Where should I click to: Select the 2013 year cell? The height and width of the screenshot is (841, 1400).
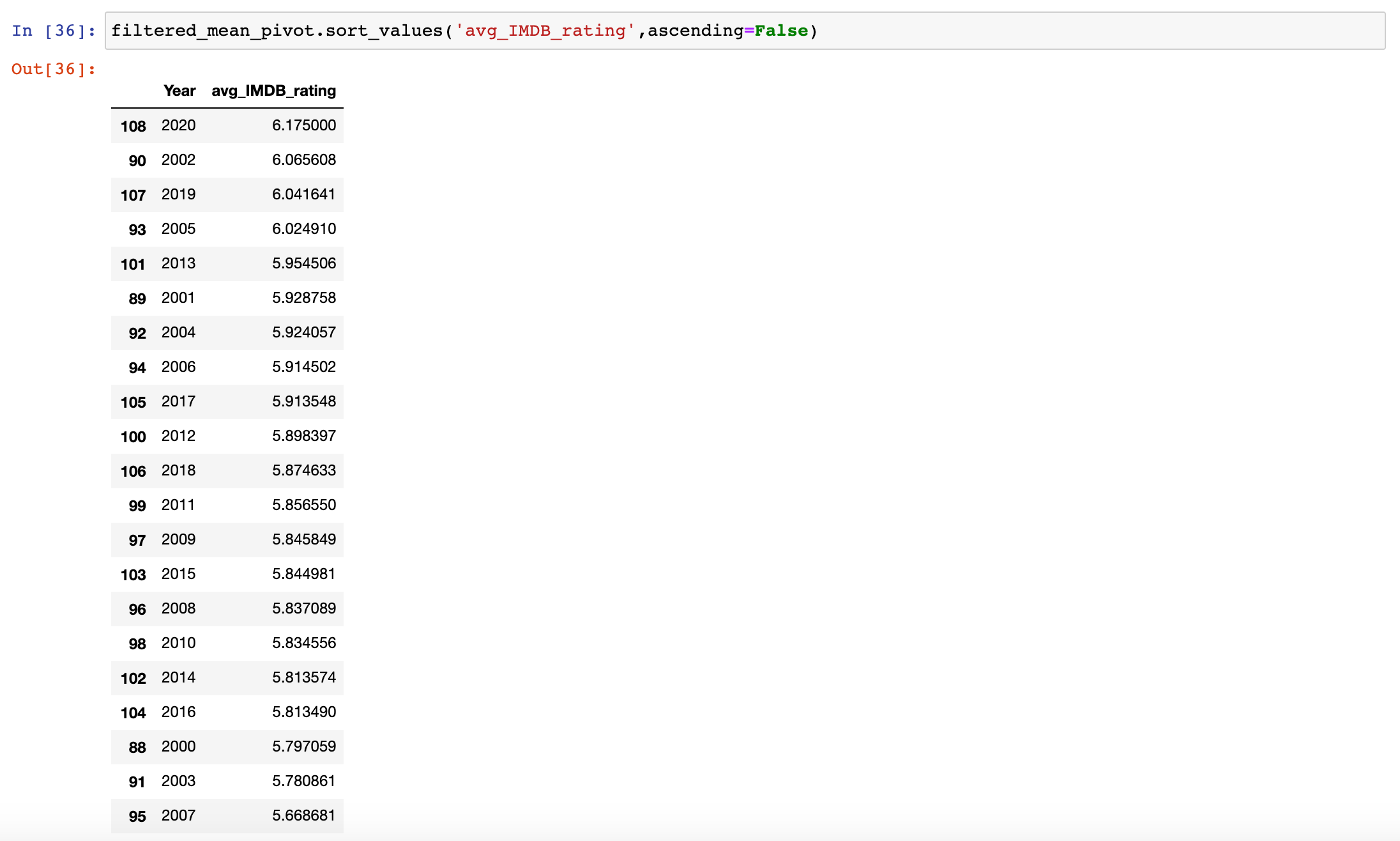[x=178, y=263]
